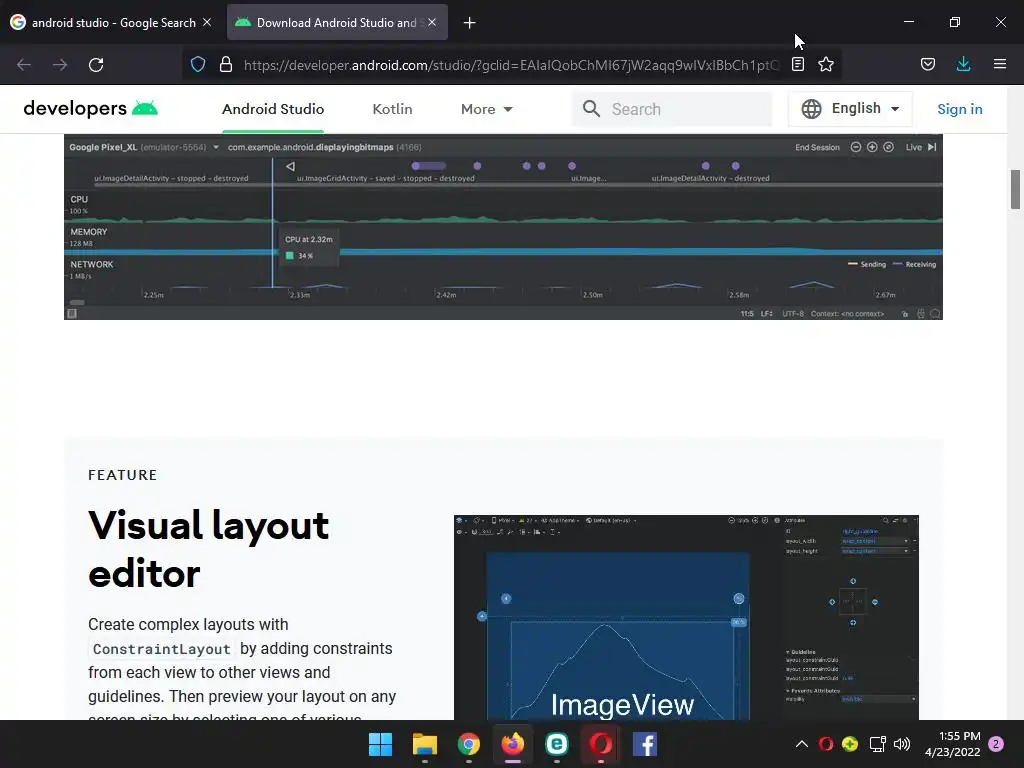1024x768 pixels.
Task: Go to the Kotlin nav item
Action: pos(392,109)
